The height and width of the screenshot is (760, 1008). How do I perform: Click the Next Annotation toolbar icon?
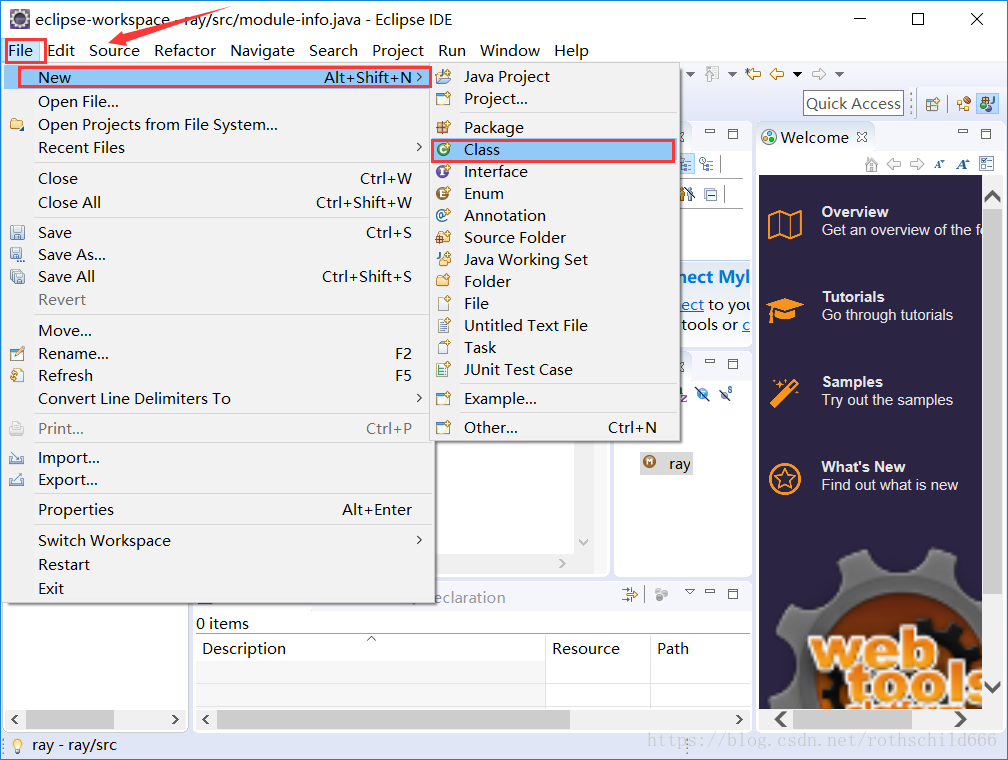(712, 74)
